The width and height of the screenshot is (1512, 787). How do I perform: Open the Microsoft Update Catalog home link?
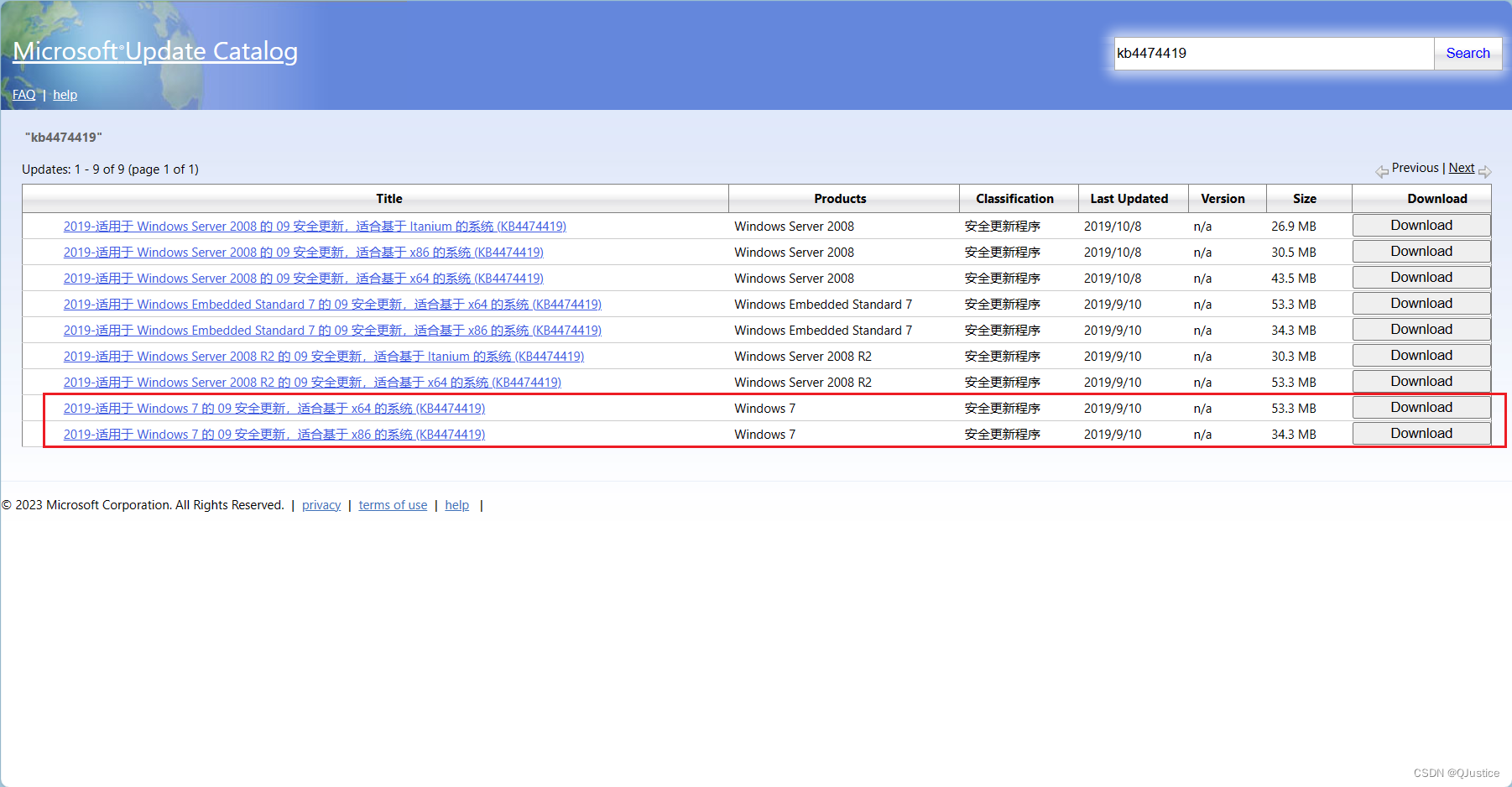[155, 51]
